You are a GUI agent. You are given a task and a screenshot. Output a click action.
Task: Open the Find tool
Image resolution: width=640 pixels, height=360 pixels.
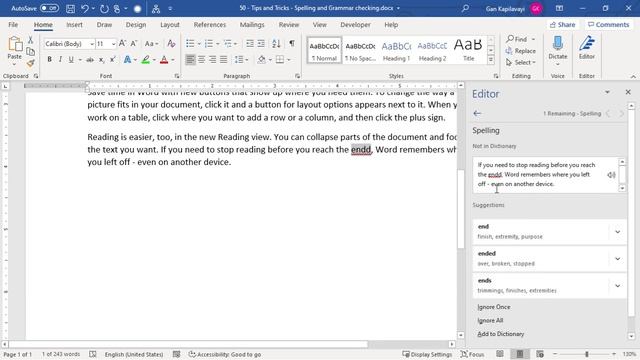point(516,39)
